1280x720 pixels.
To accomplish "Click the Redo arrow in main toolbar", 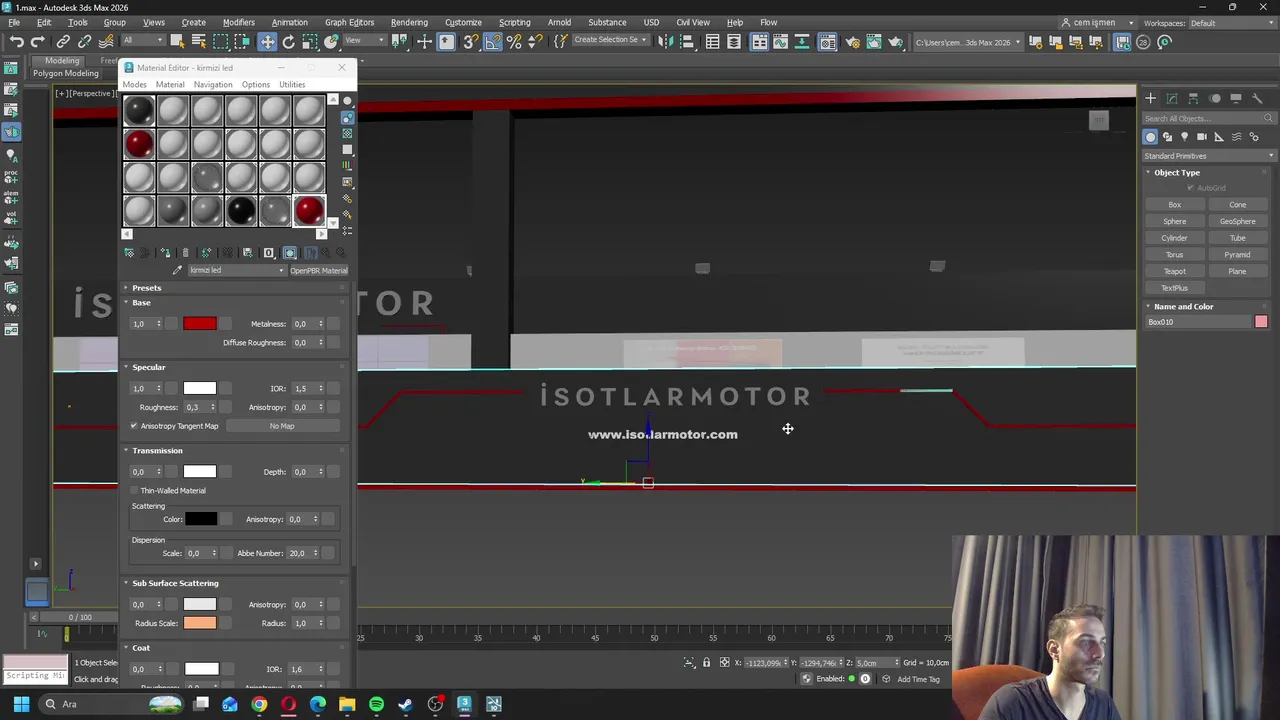I will (x=38, y=42).
